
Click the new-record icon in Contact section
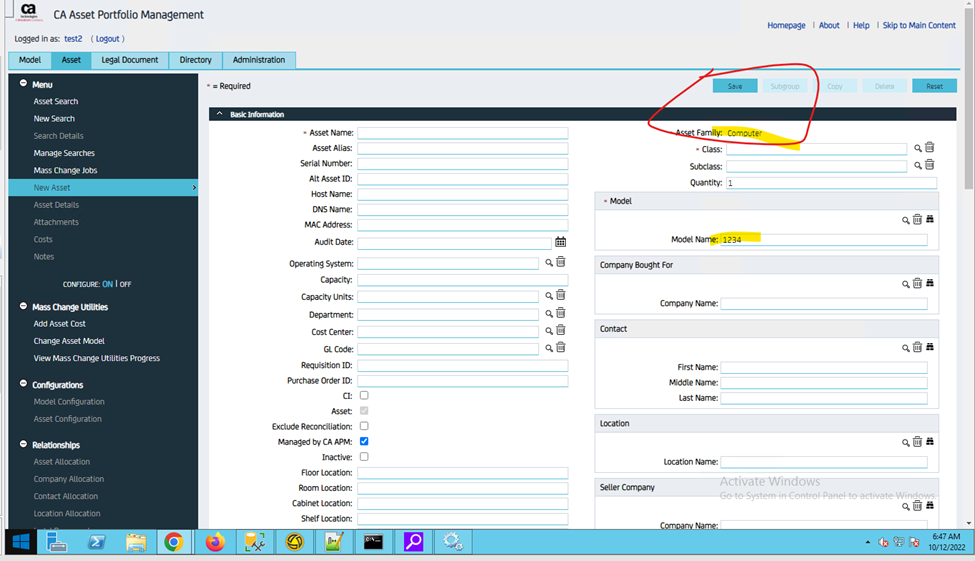[929, 347]
